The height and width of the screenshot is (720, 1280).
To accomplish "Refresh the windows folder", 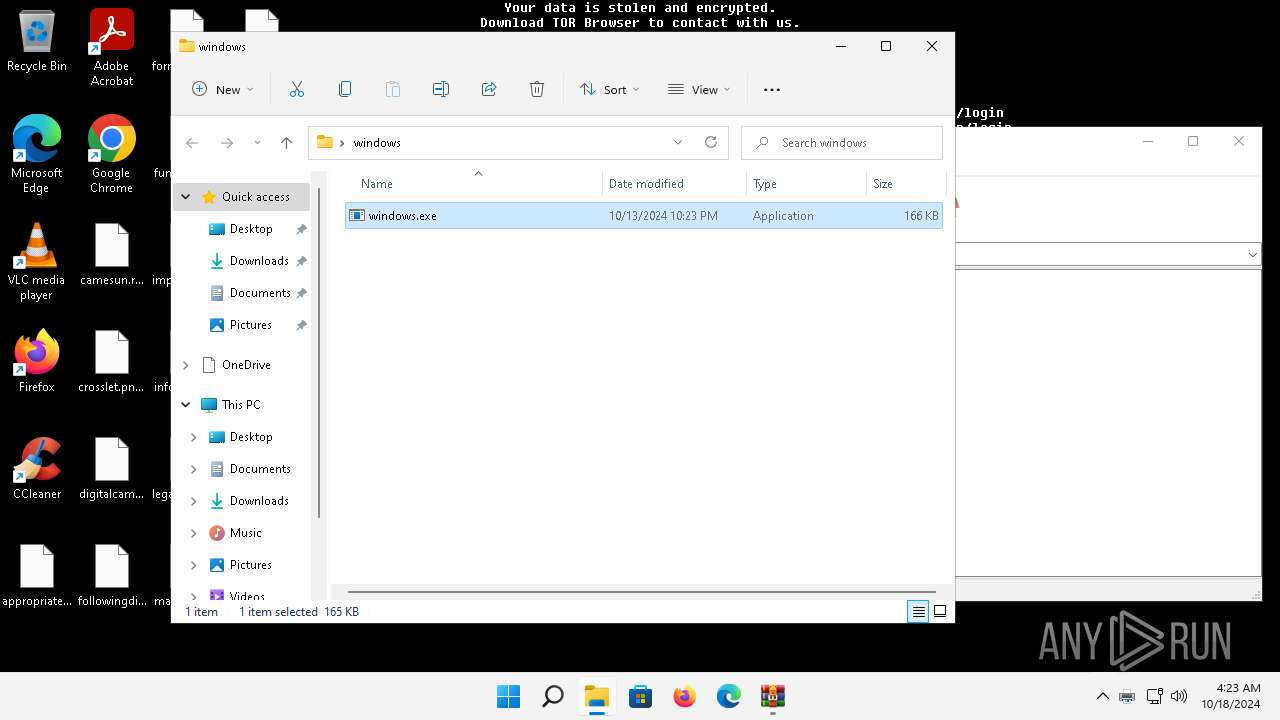I will point(711,143).
